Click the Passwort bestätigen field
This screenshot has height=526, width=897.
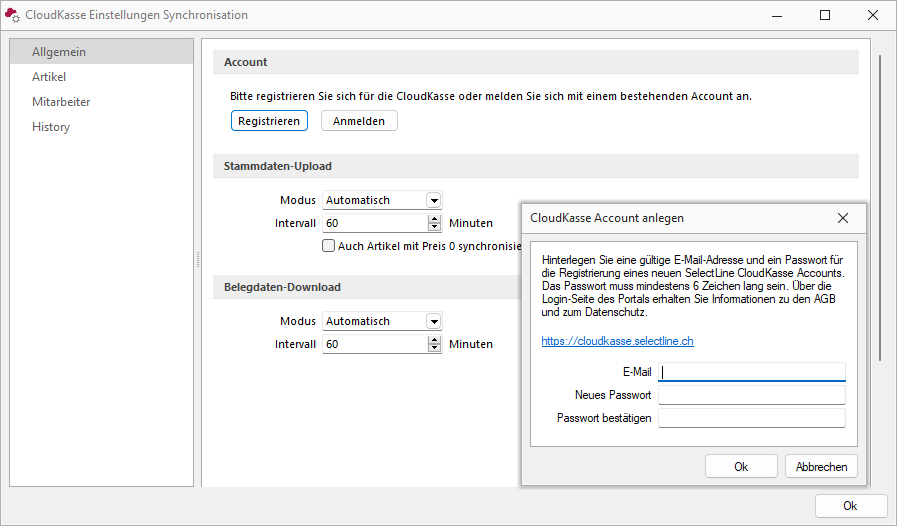752,418
